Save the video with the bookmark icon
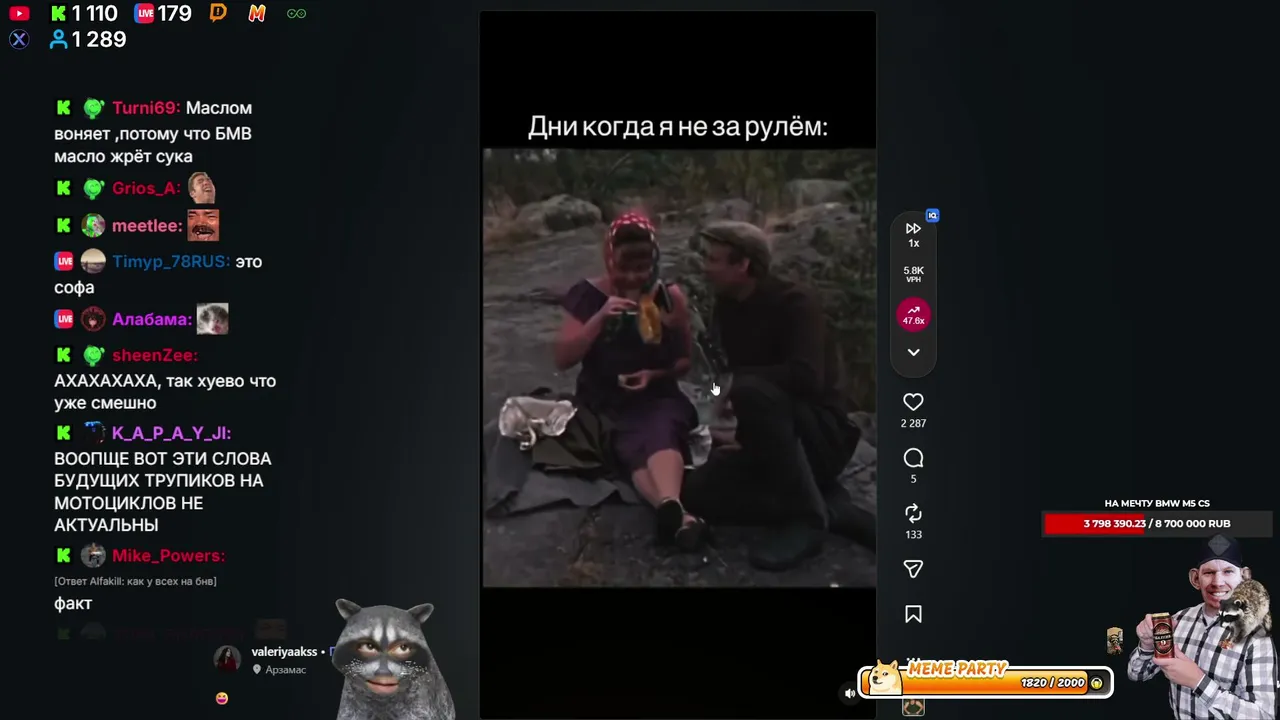This screenshot has width=1280, height=720. click(913, 614)
